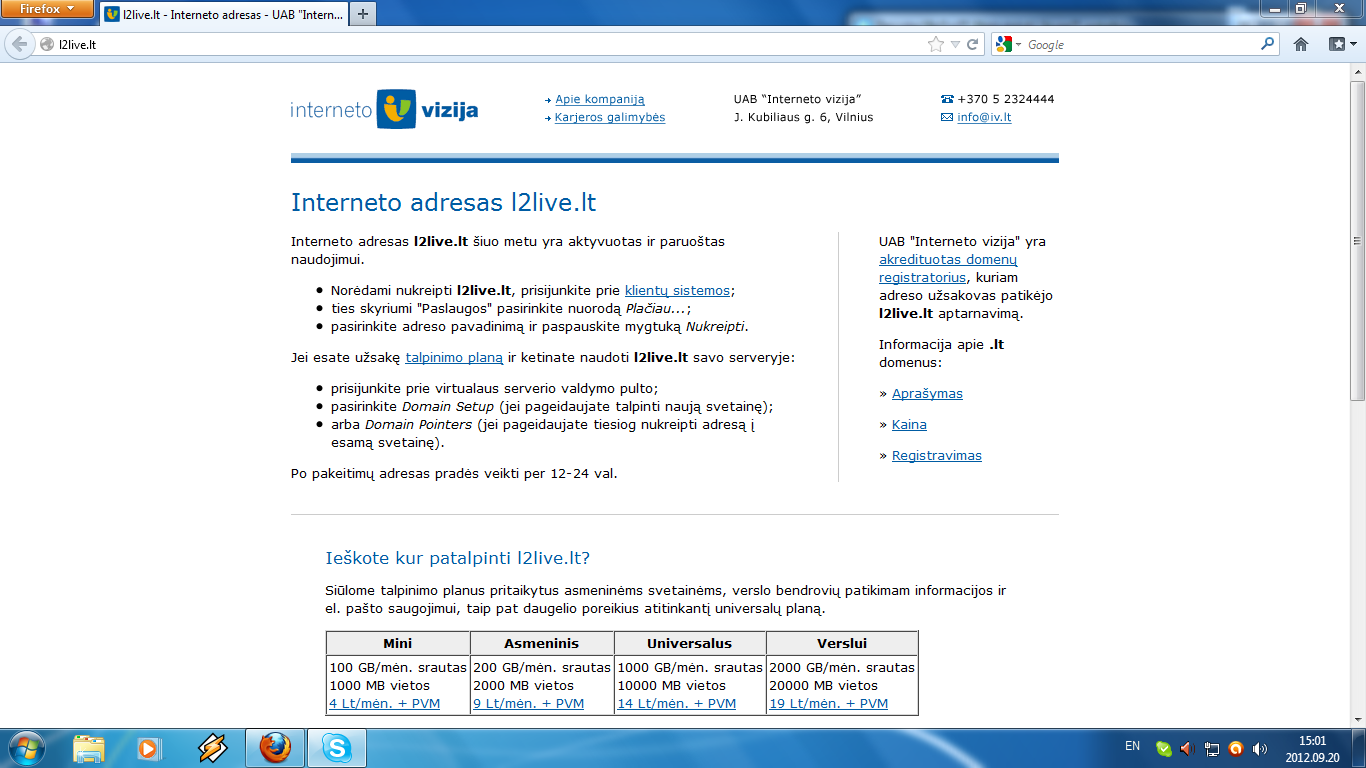Click the EN language indicator
The width and height of the screenshot is (1366, 768).
tap(1132, 746)
